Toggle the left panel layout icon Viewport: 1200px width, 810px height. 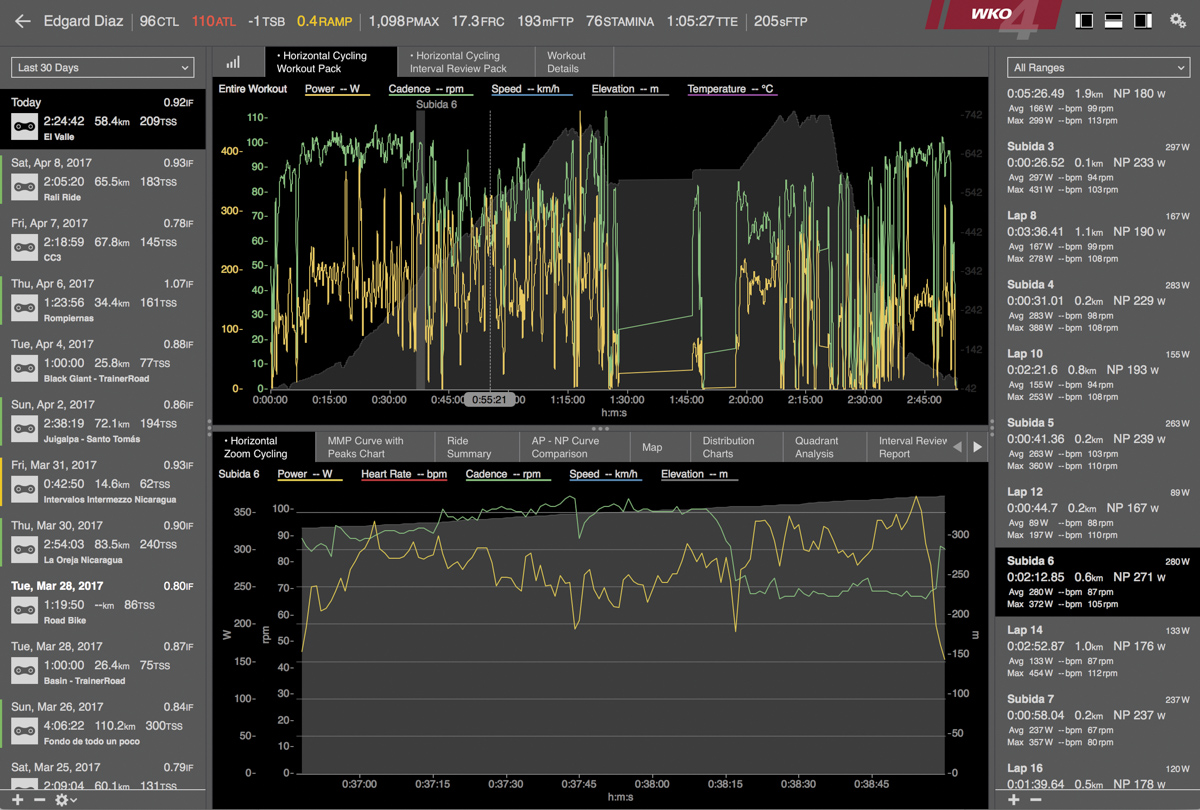(x=1084, y=21)
